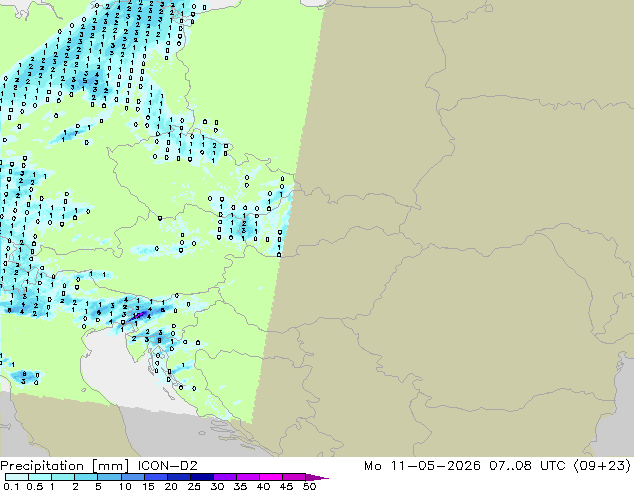Image resolution: width=634 pixels, height=490 pixels.
Task: Select the 30–35 mm purple legend swatch
Action: point(224,477)
